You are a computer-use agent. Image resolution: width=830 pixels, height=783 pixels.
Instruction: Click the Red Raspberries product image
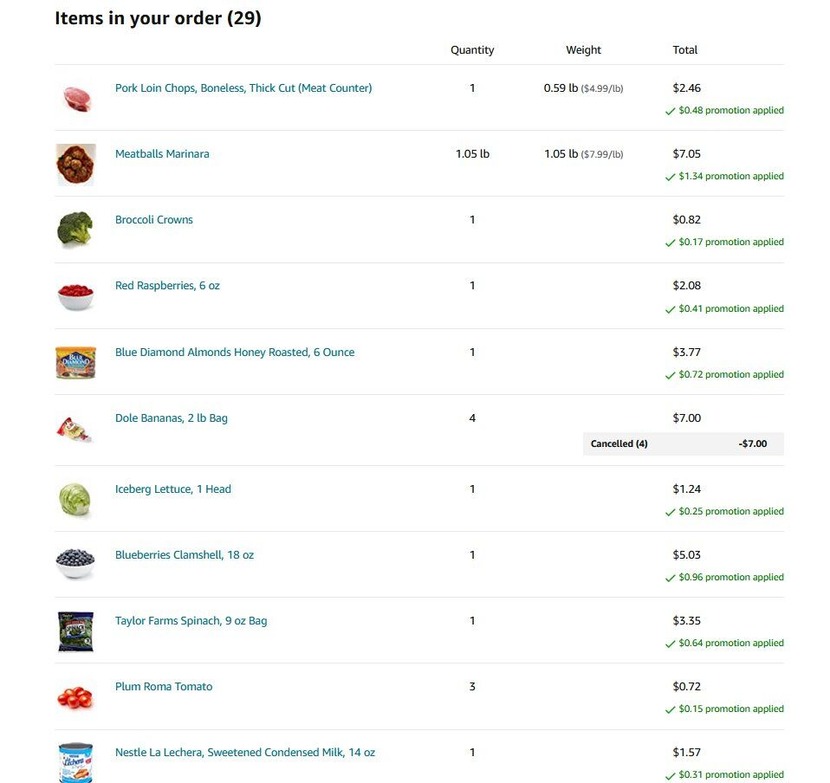pyautogui.click(x=75, y=296)
